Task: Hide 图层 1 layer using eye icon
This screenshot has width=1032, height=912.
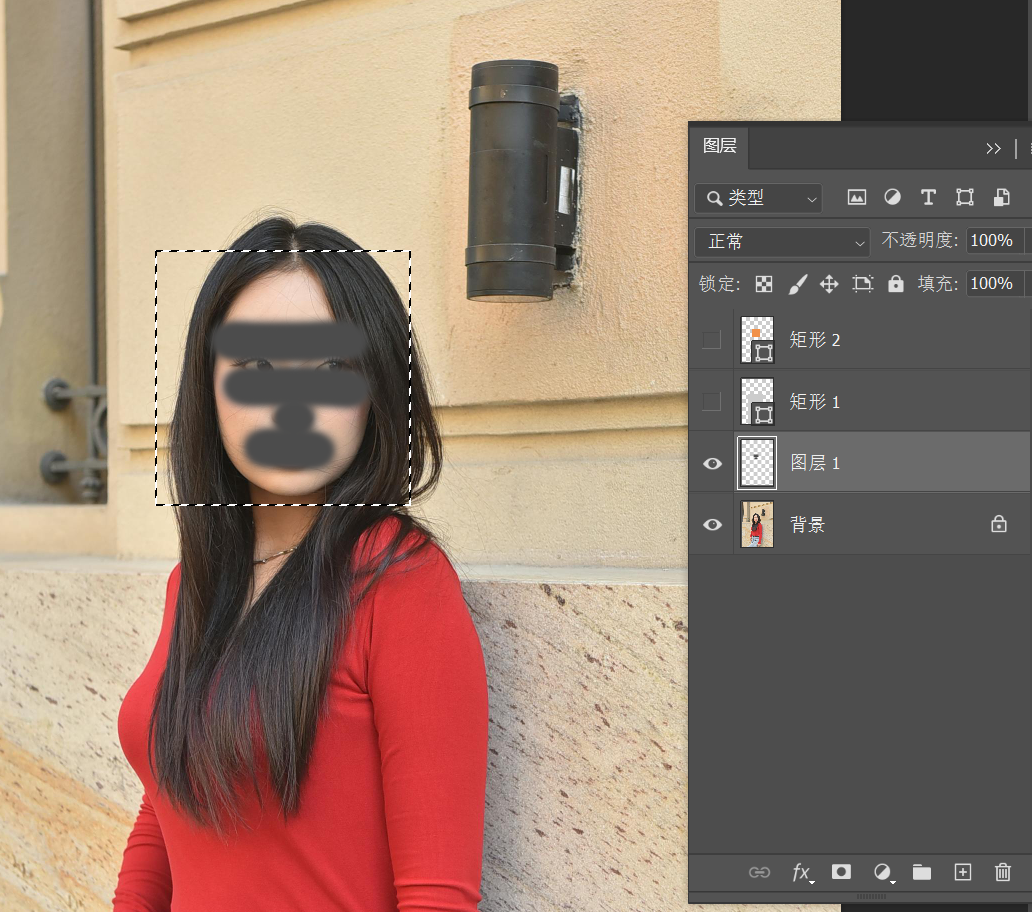Action: [x=712, y=463]
